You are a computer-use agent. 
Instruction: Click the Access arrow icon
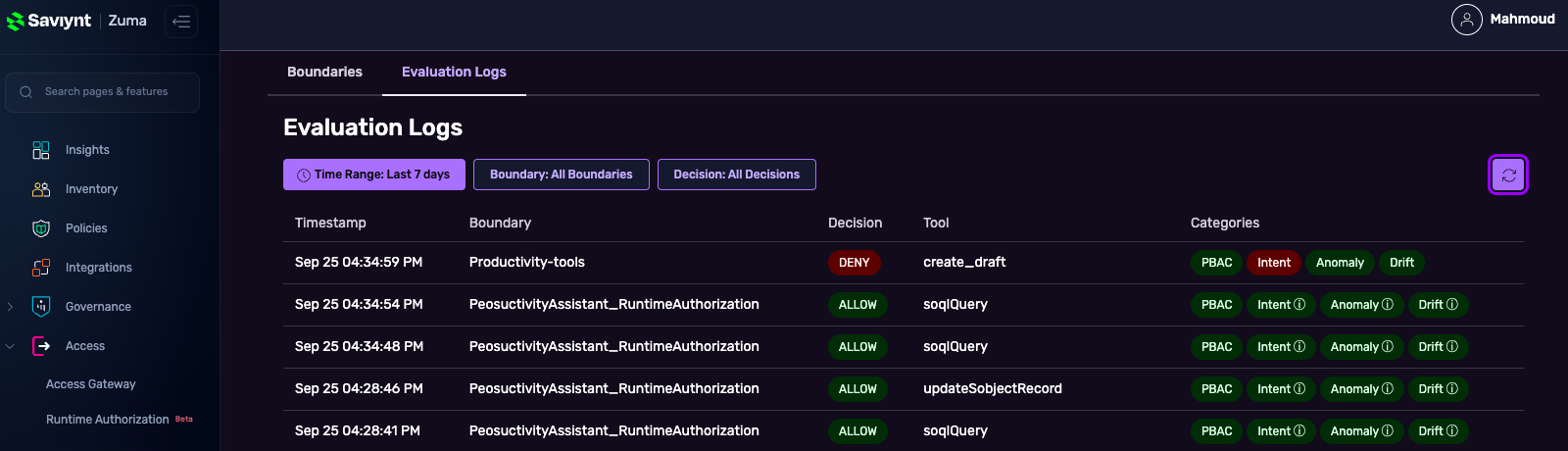tap(41, 346)
